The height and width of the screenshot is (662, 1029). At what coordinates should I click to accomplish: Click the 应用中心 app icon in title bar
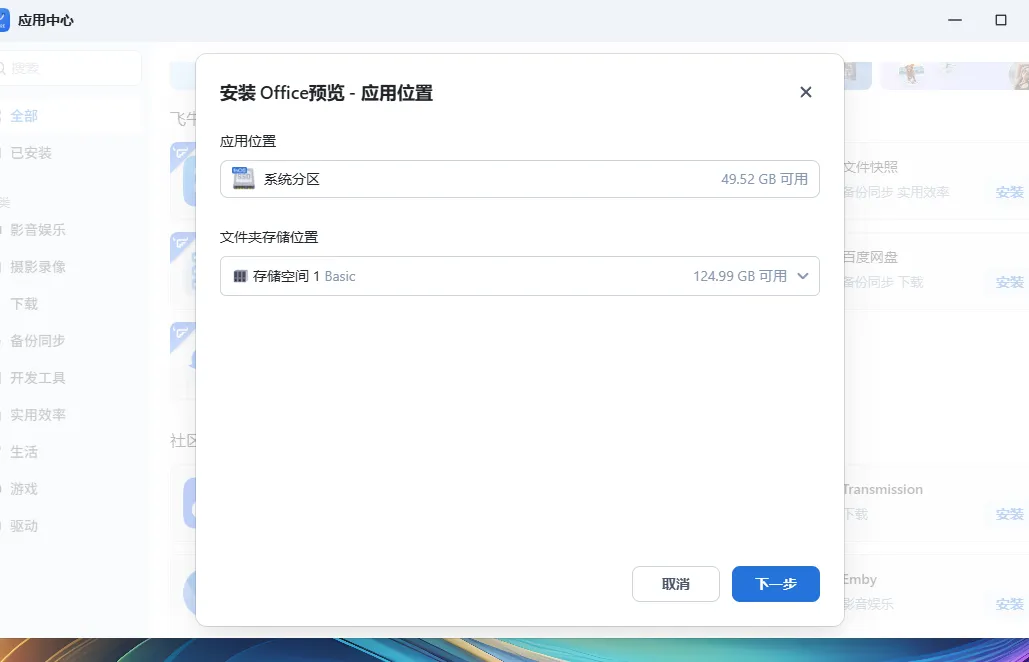(4, 20)
